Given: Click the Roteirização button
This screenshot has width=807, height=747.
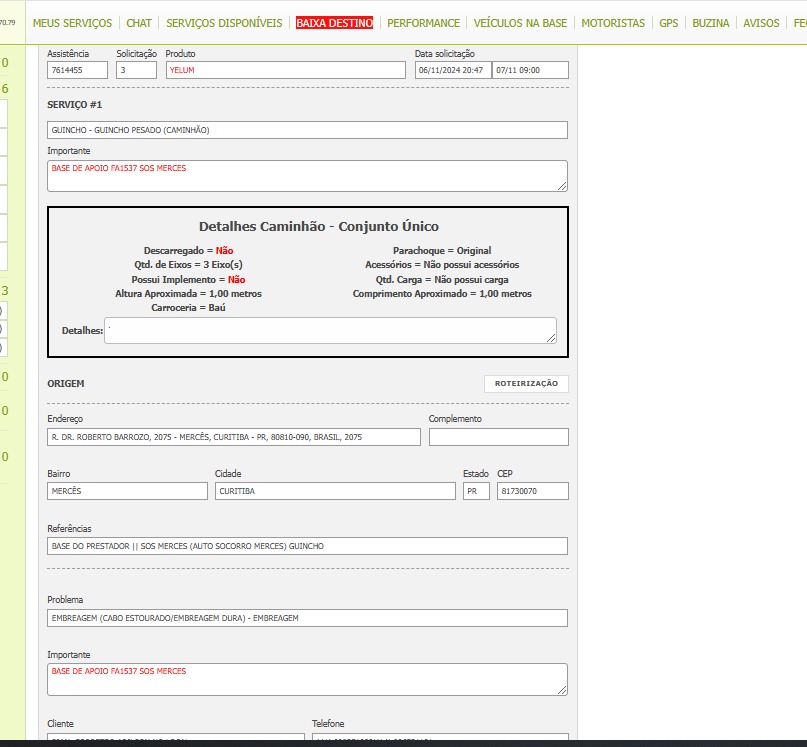Looking at the screenshot, I should tap(526, 384).
